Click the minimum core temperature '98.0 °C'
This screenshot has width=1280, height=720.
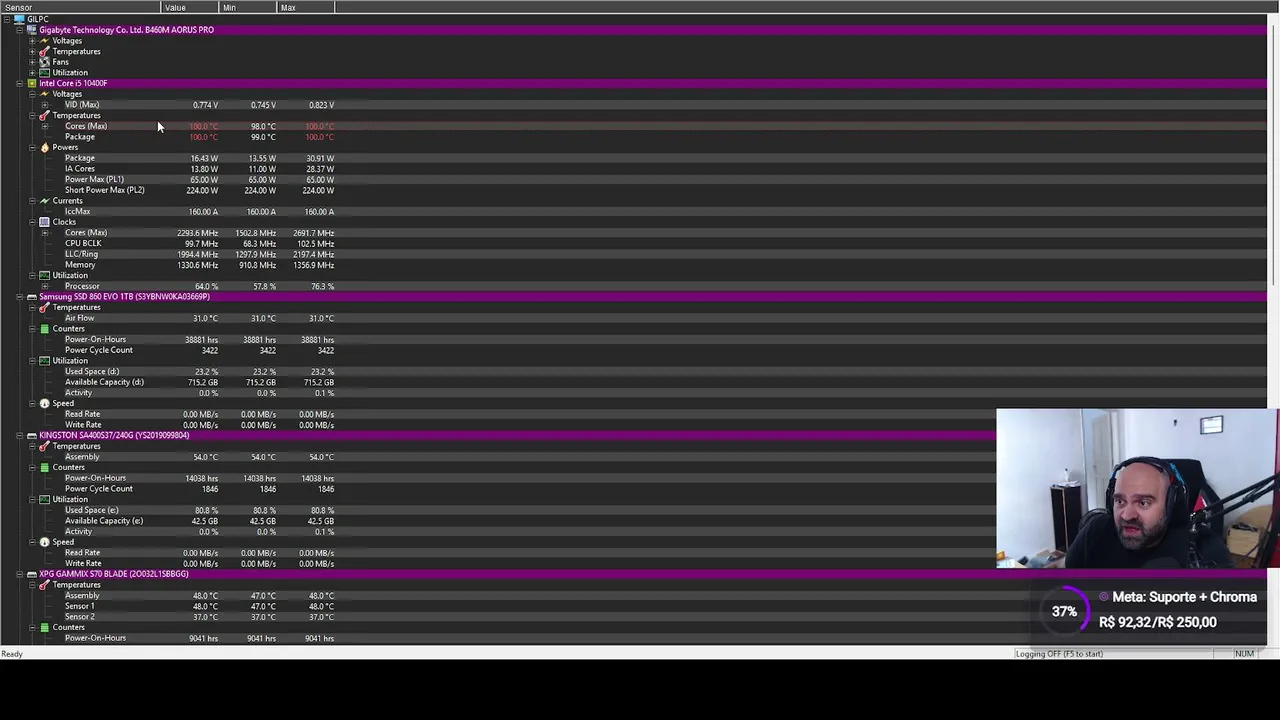(263, 126)
